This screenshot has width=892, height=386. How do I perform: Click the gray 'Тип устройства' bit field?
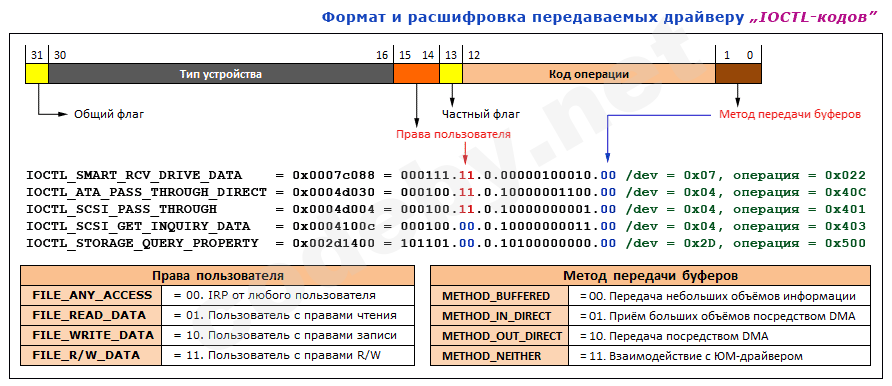(x=221, y=74)
